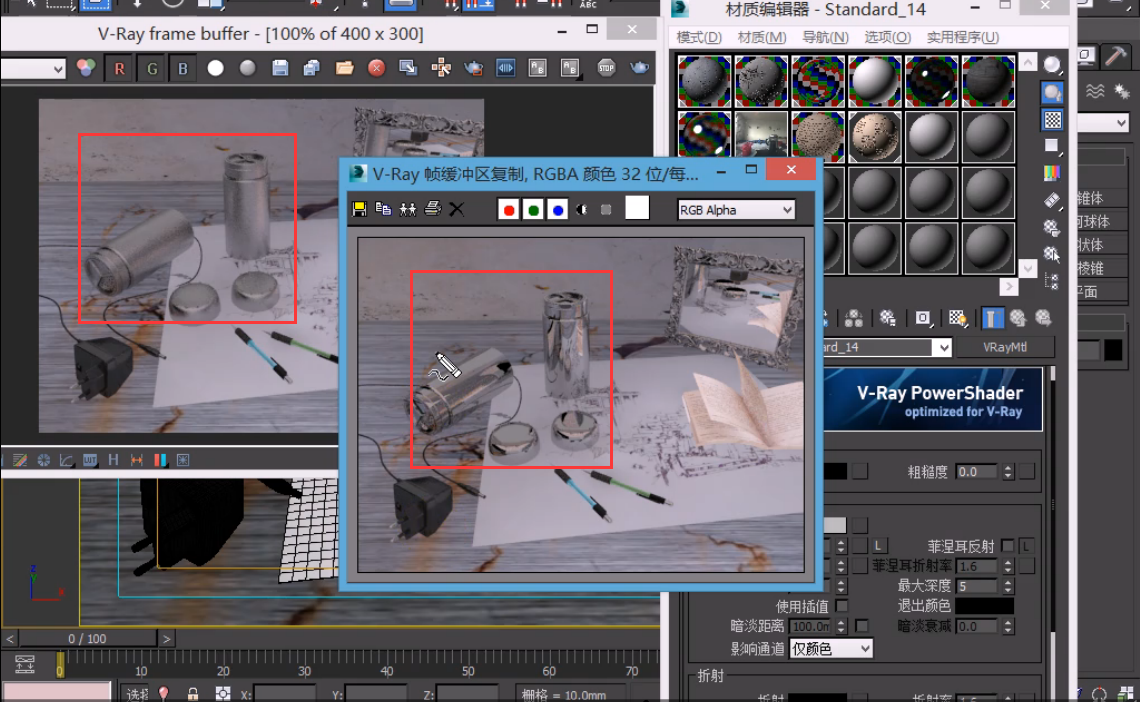
Task: Expand the 影响通道 dropdown
Action: 830,649
